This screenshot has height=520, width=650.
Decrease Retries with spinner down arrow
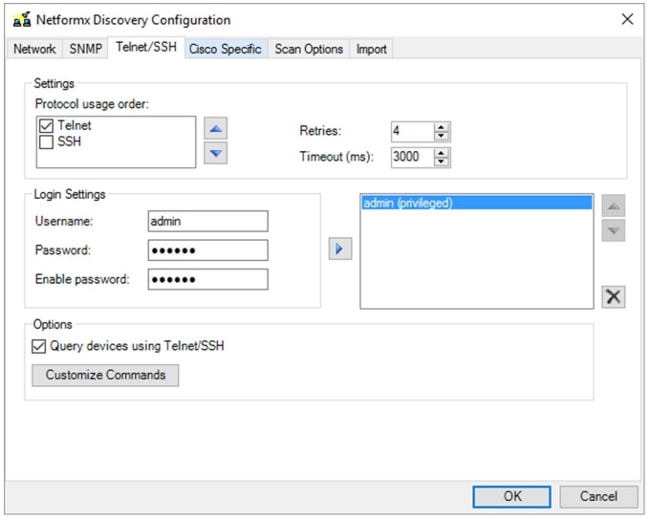click(x=441, y=136)
